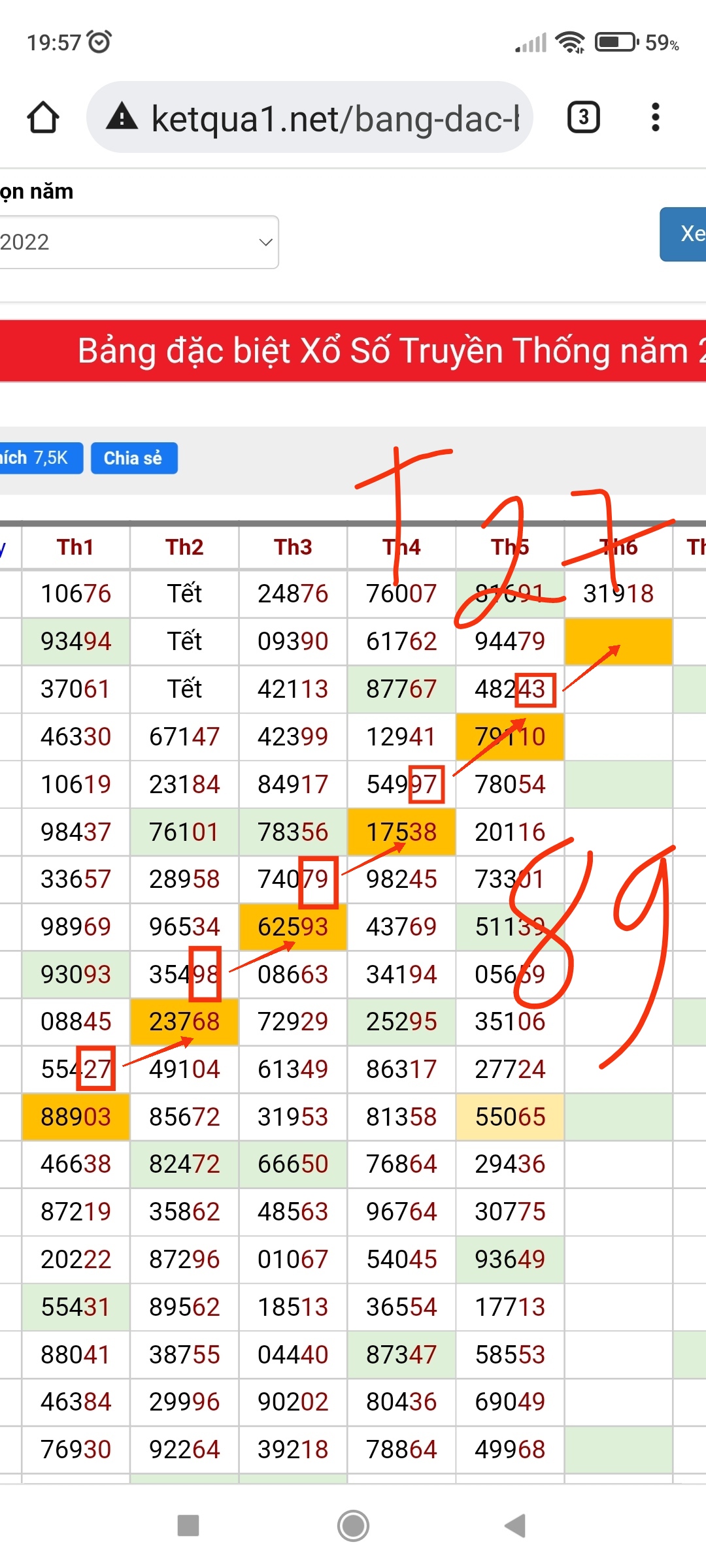
Task: Tap the Th2 column header
Action: click(184, 547)
